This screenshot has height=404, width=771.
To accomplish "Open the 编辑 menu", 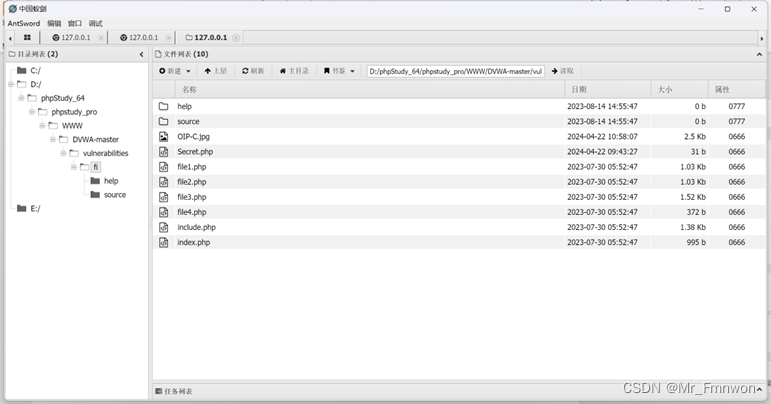I will [x=54, y=23].
